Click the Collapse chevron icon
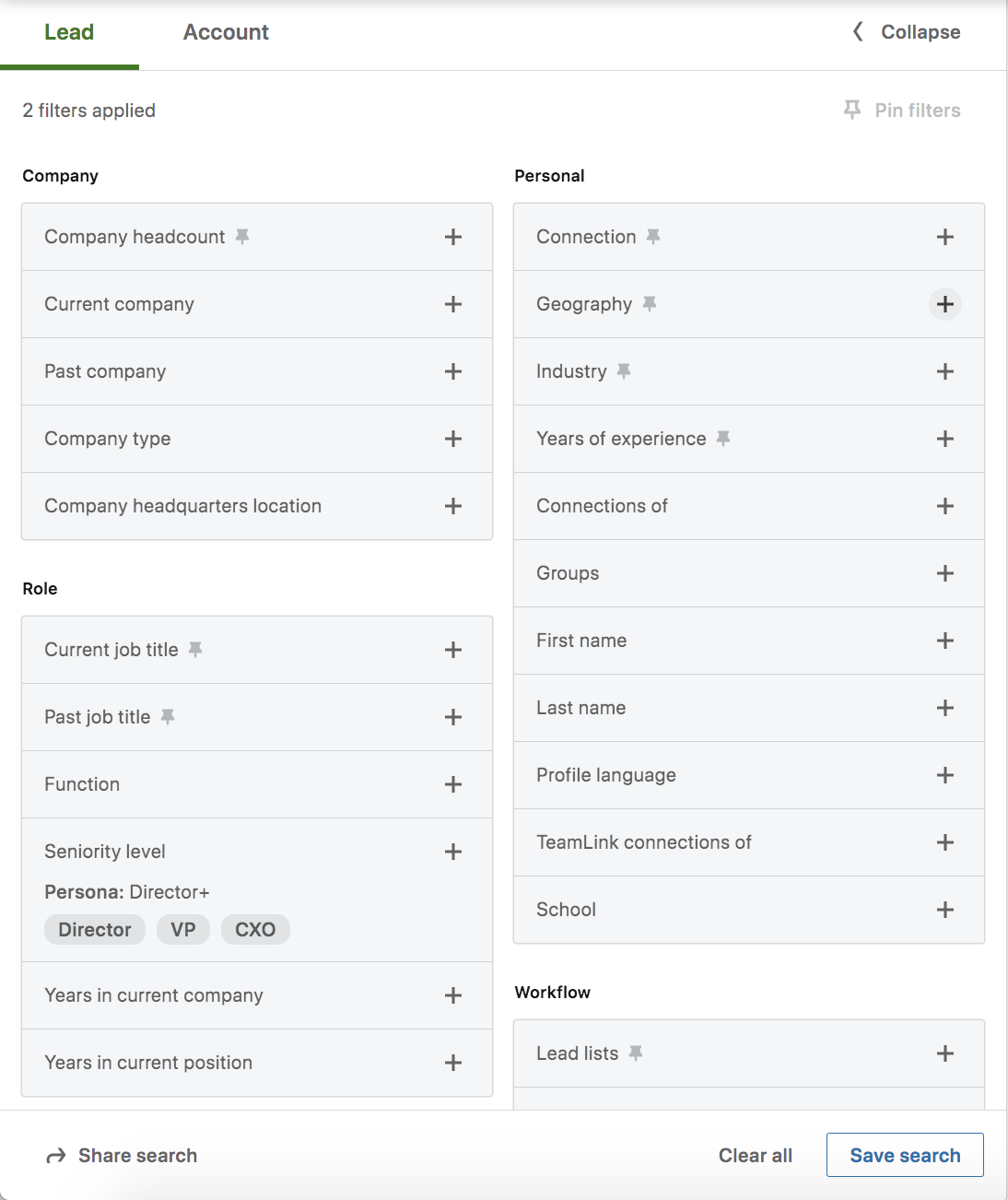The image size is (1008, 1200). coord(858,32)
